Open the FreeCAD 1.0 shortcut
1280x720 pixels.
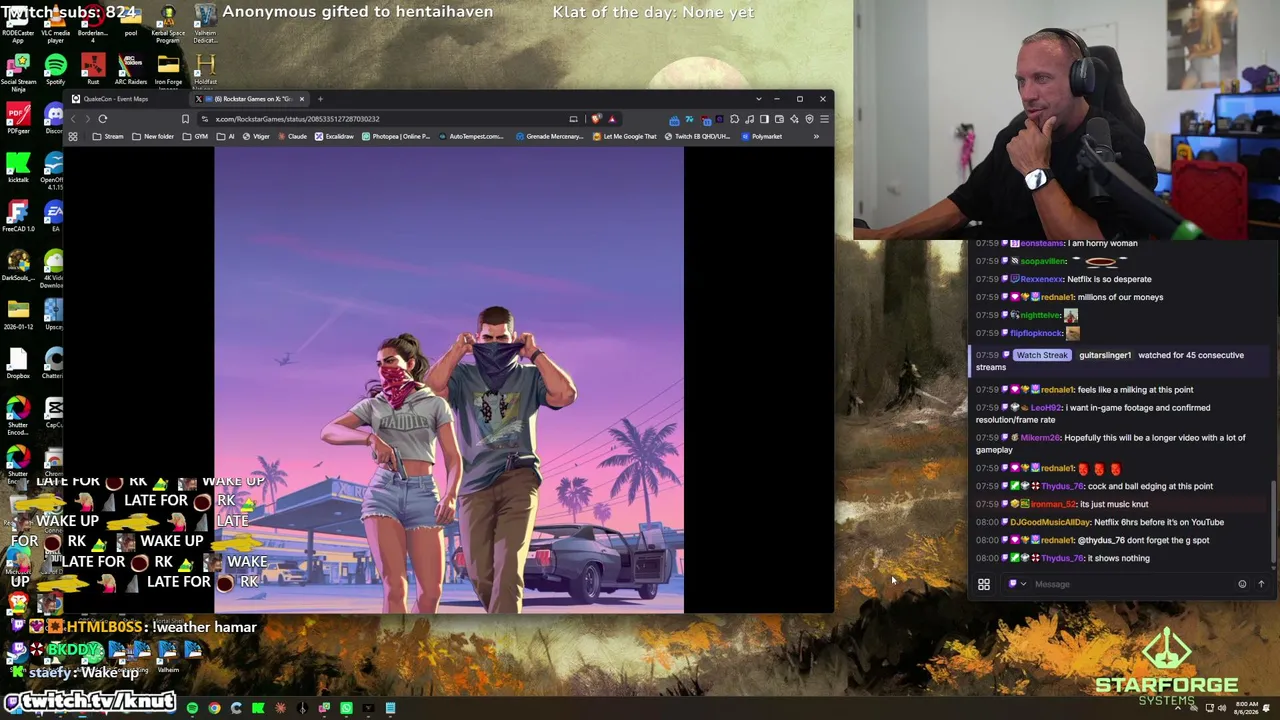[17, 214]
